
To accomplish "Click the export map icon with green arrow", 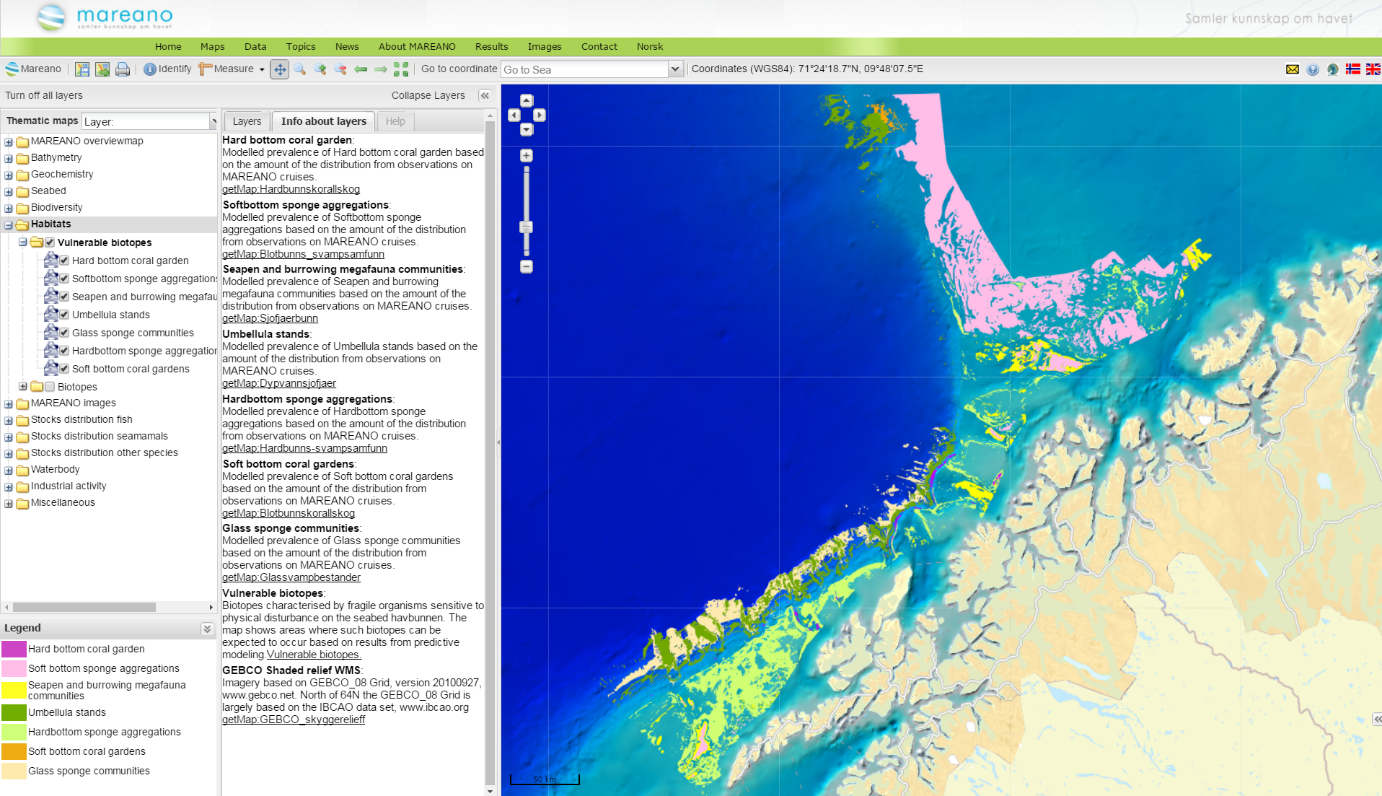I will click(102, 69).
